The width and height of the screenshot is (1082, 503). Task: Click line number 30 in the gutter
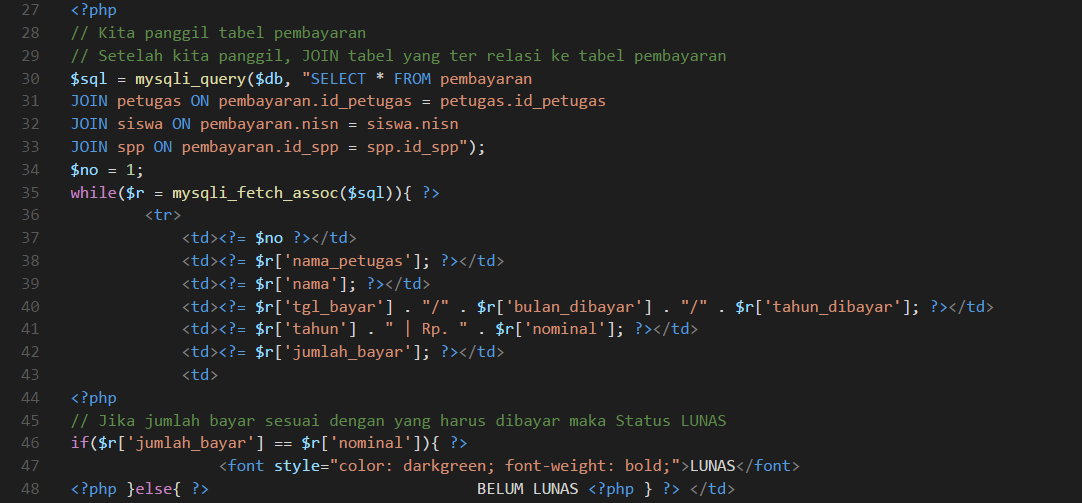click(30, 79)
